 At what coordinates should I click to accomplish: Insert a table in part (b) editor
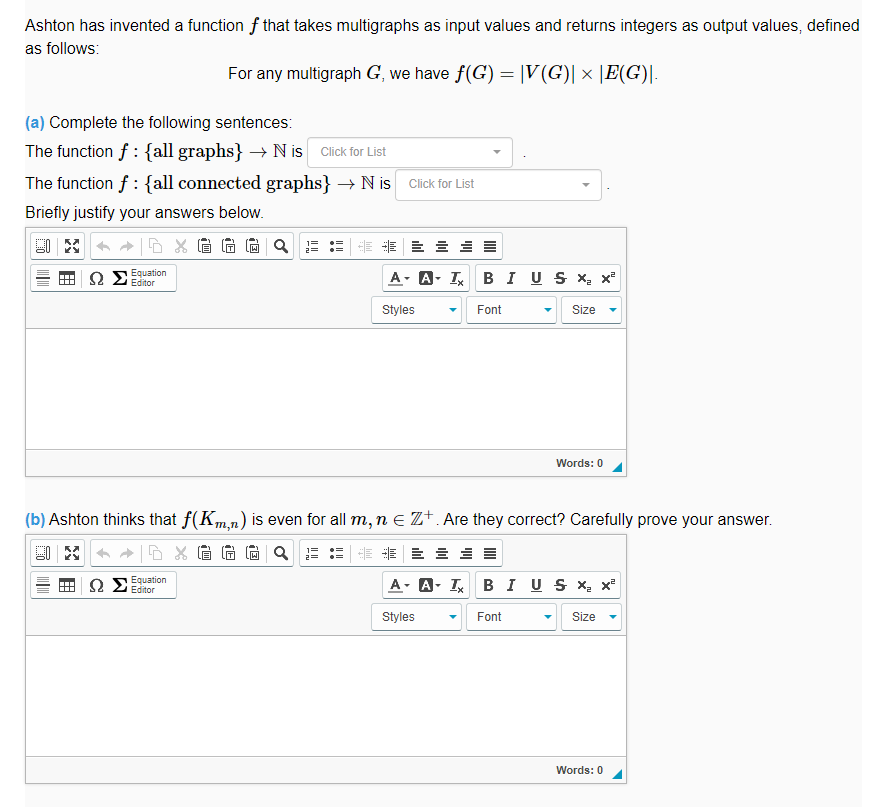67,585
